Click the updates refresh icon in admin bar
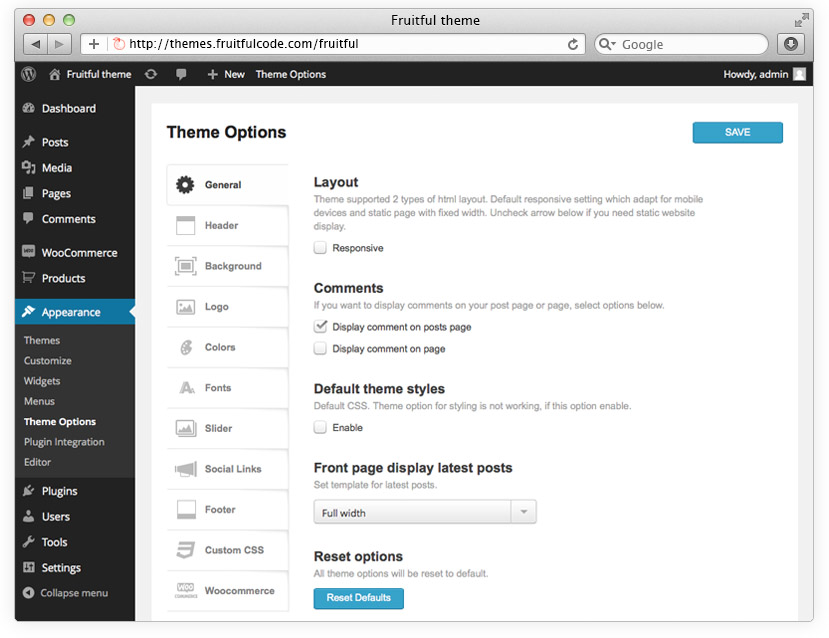 (x=151, y=73)
